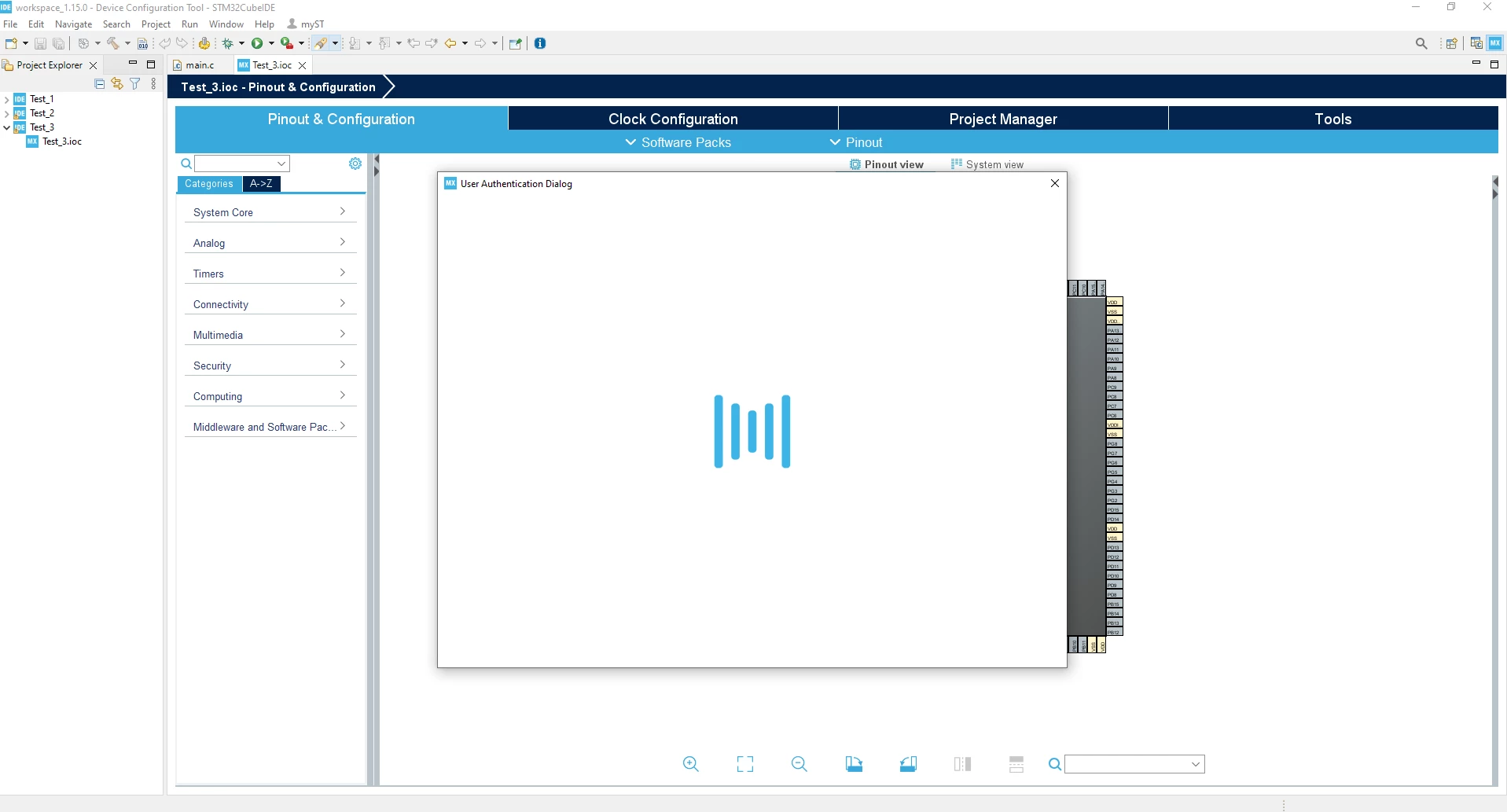Click the search magnifier in the top right toolbar

click(1421, 43)
